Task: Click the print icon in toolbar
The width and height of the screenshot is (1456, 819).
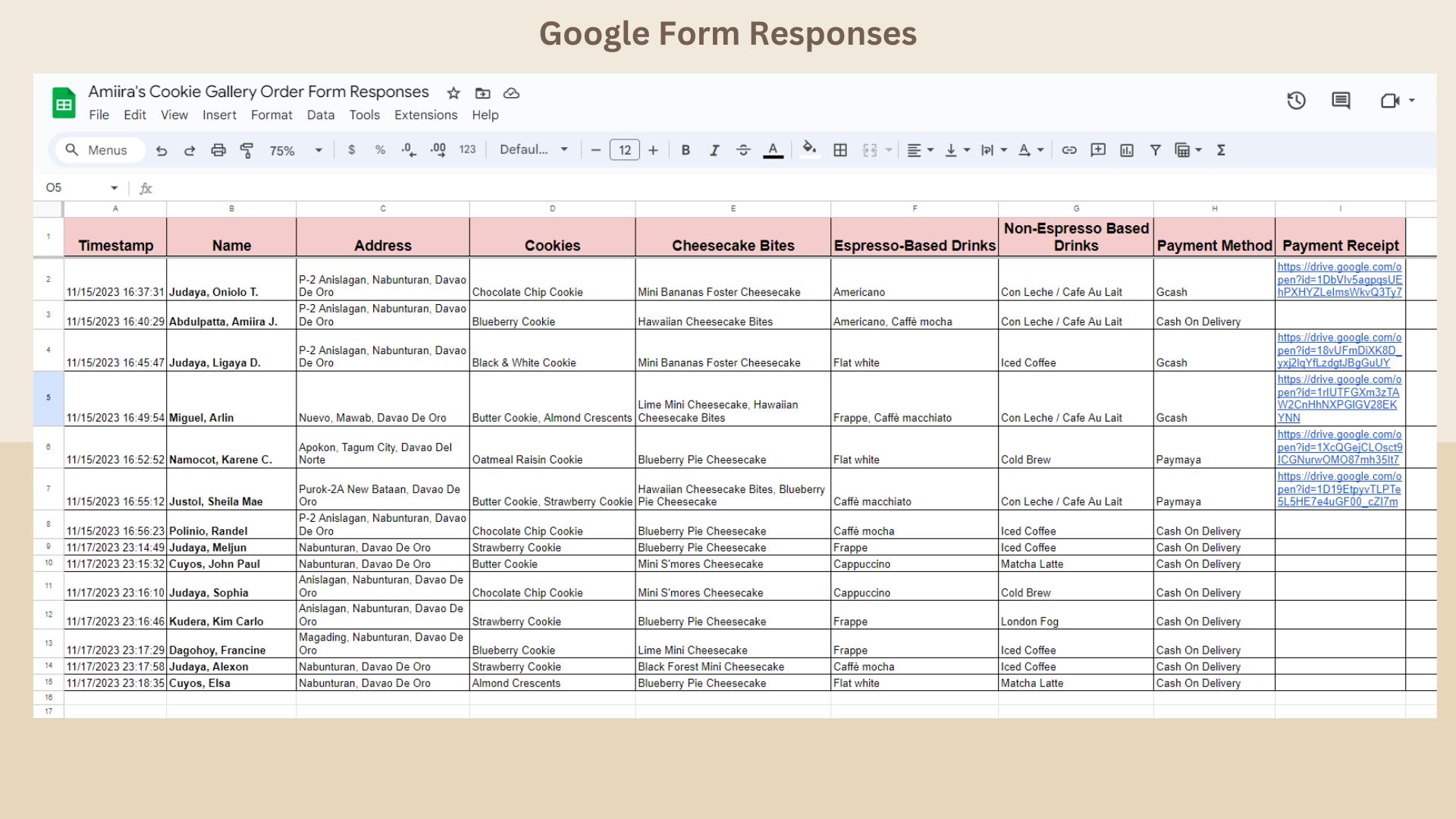Action: pyautogui.click(x=218, y=150)
